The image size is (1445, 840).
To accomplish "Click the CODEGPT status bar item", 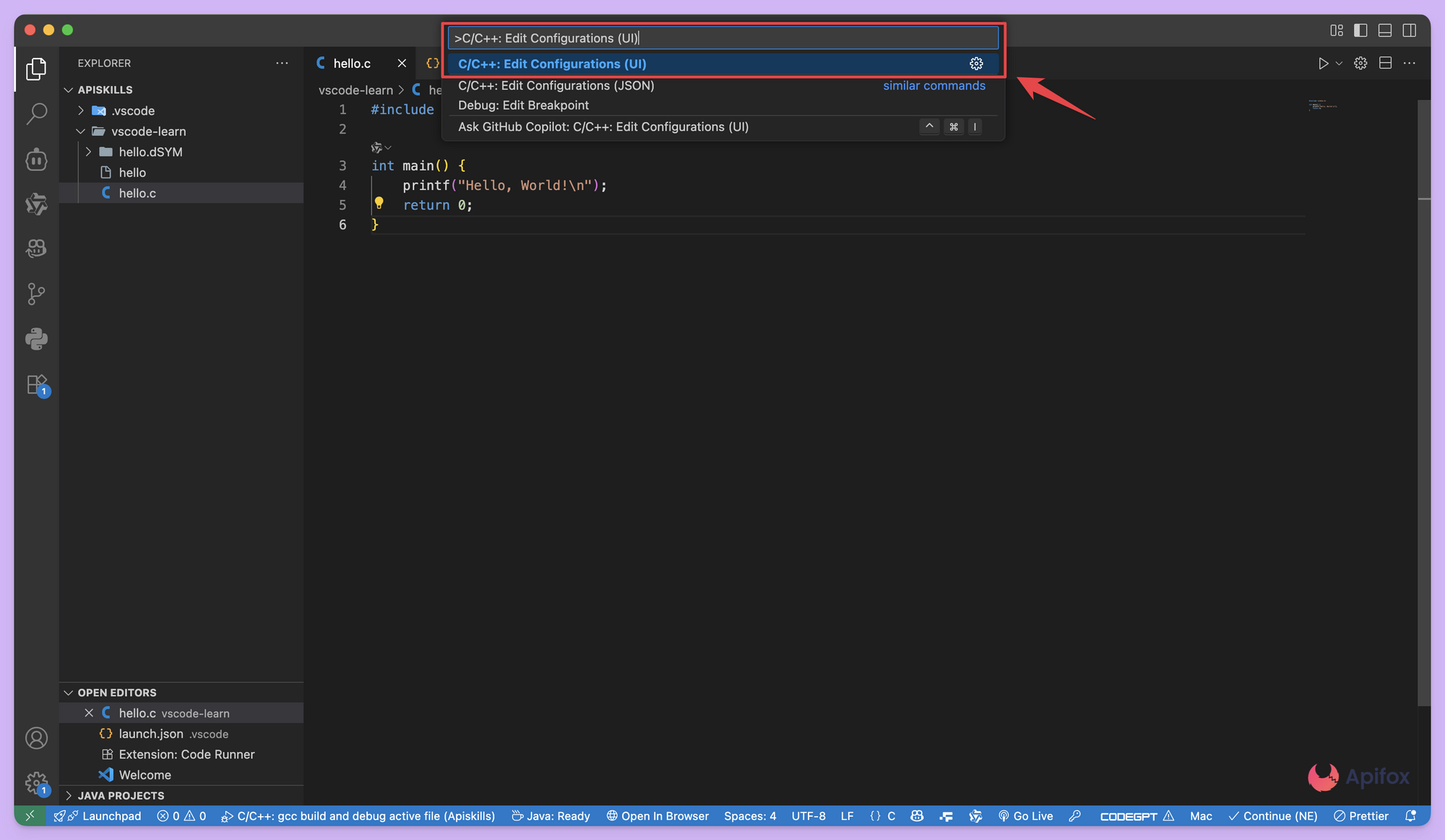I will tap(1129, 815).
